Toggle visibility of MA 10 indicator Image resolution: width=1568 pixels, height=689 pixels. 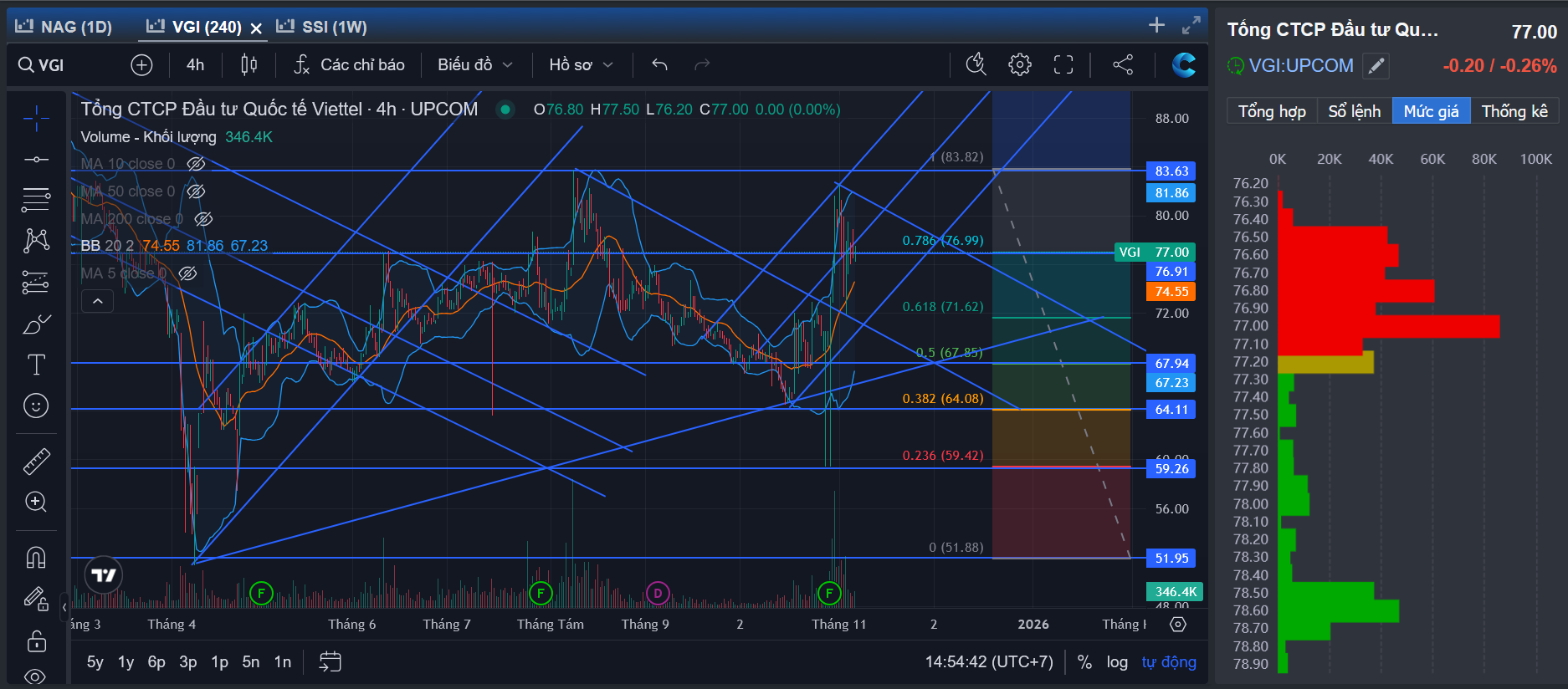pos(196,164)
